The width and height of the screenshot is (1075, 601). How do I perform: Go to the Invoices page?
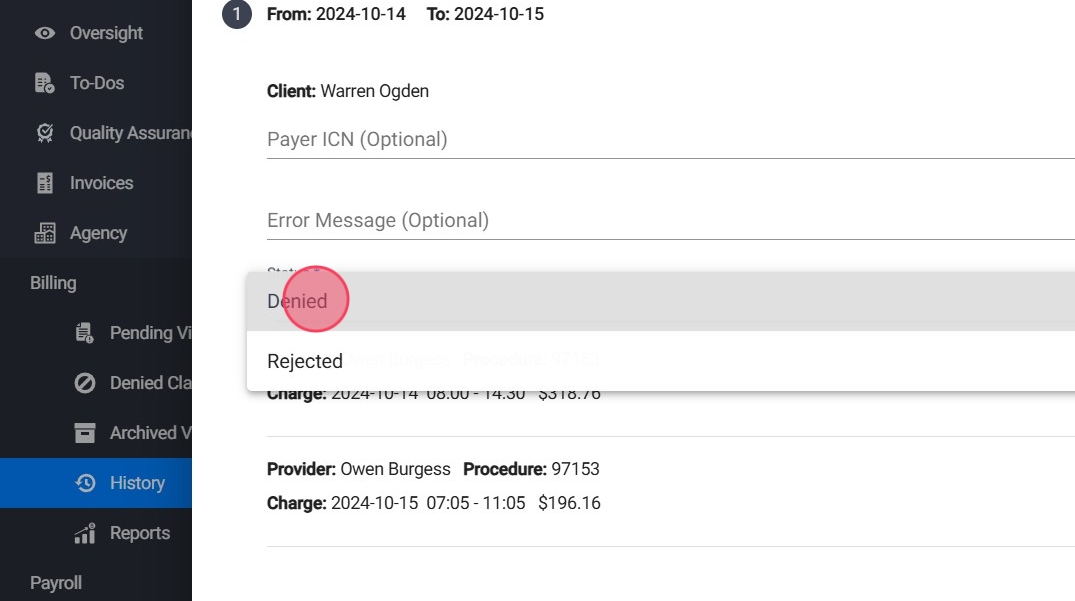point(101,183)
